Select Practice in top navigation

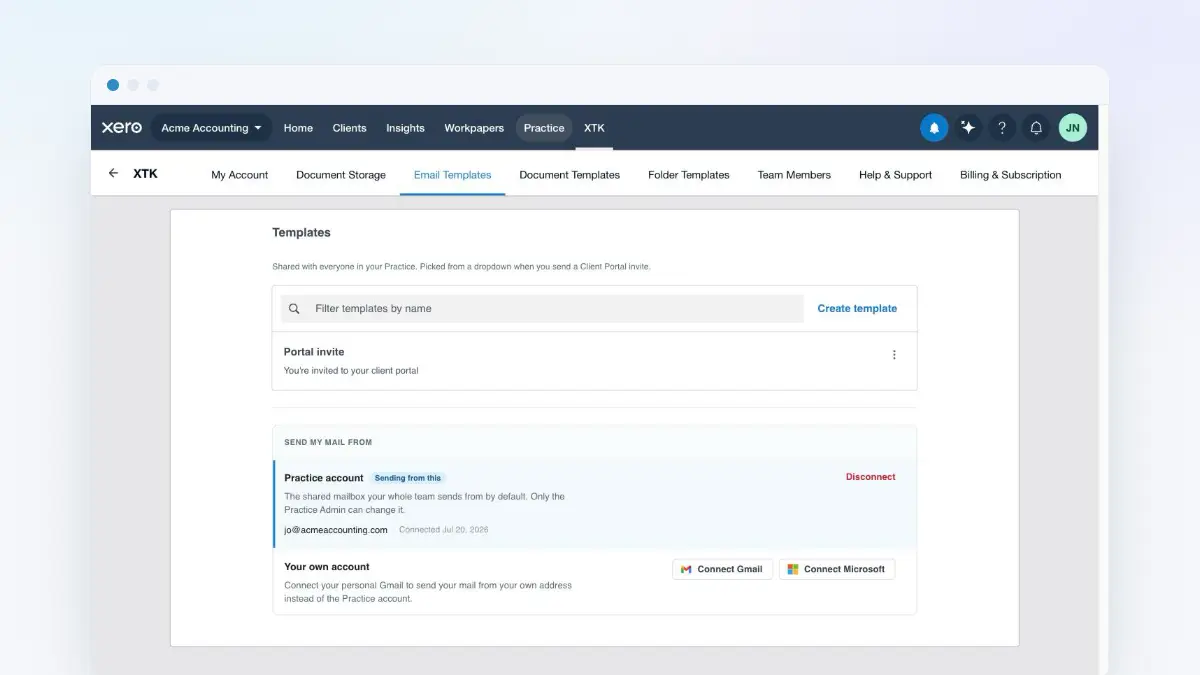point(544,128)
